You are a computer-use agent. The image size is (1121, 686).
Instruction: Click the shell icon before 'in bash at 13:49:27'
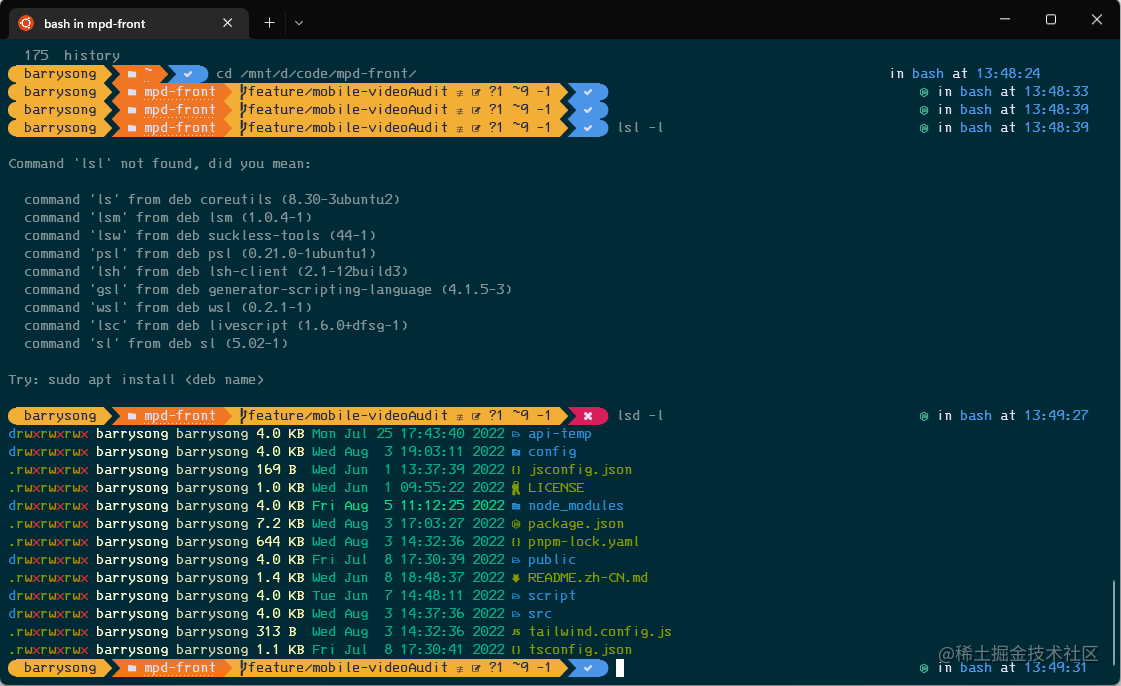(x=924, y=416)
